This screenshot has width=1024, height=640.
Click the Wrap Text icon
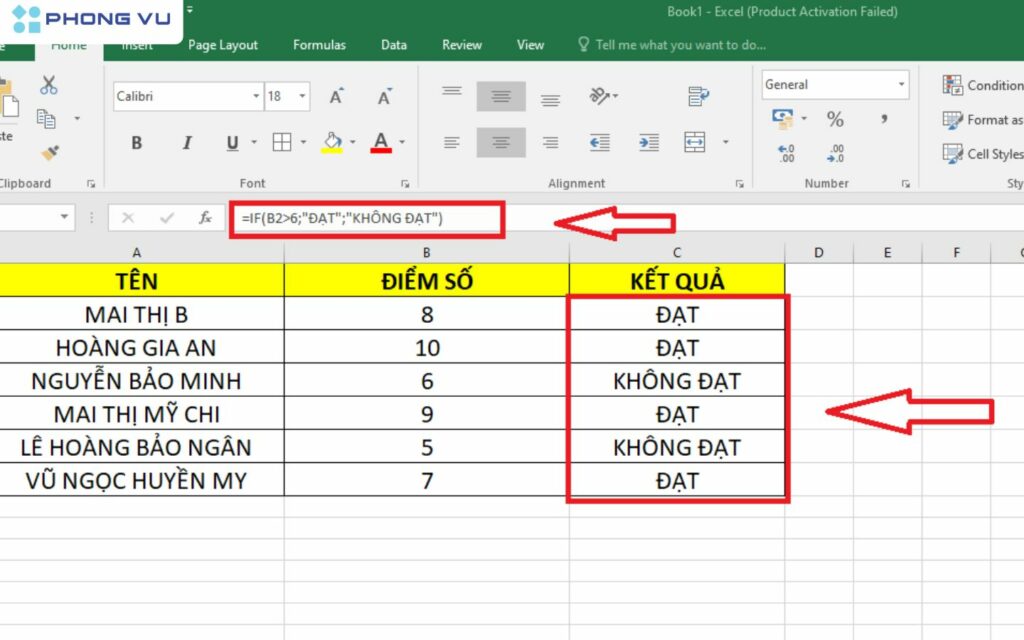[698, 97]
